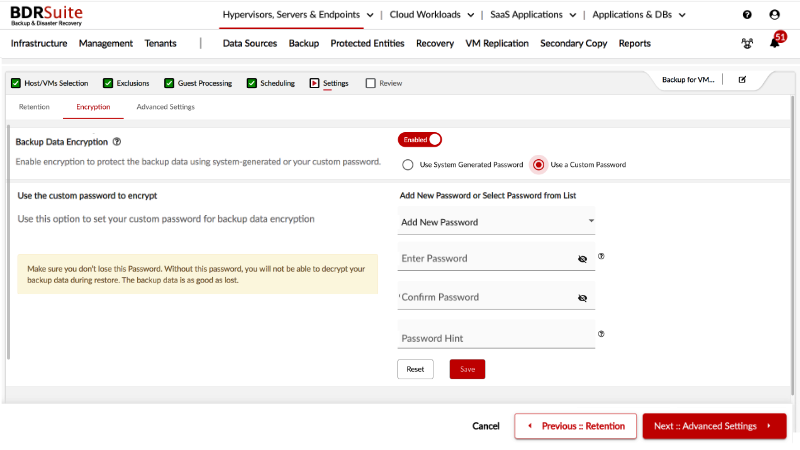Open the user account profile icon
This screenshot has height=450, width=800.
(774, 15)
